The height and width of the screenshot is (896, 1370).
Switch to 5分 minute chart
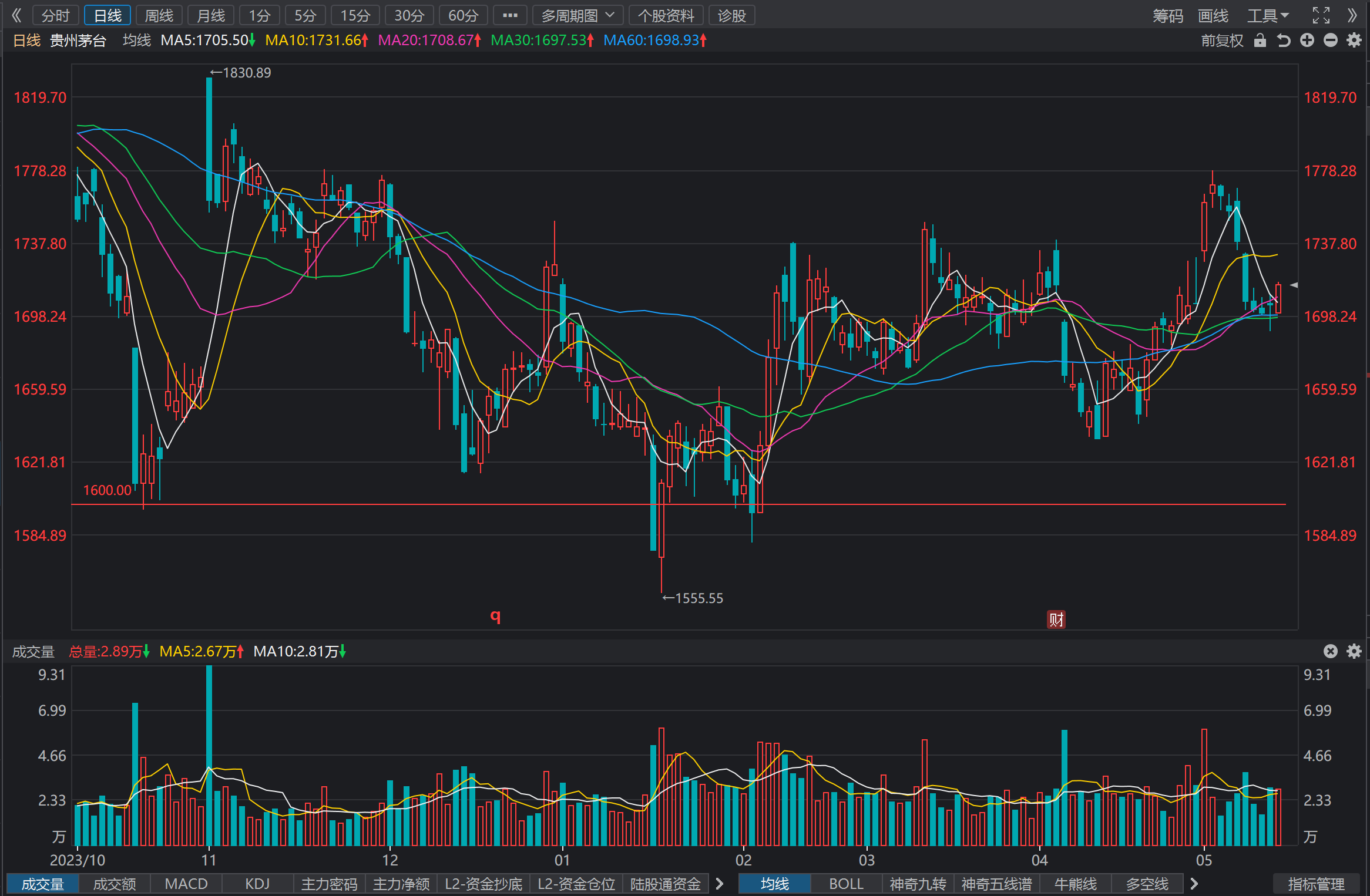click(x=305, y=15)
